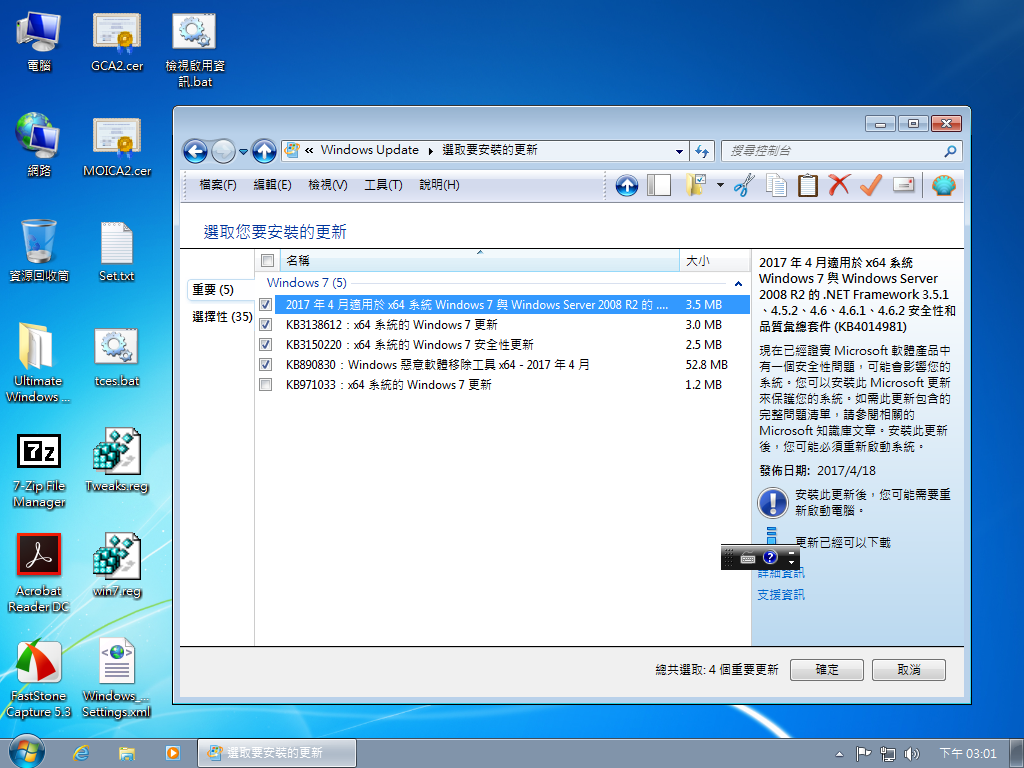This screenshot has width=1024, height=768.
Task: Open the 檢視(V) menu
Action: point(328,185)
